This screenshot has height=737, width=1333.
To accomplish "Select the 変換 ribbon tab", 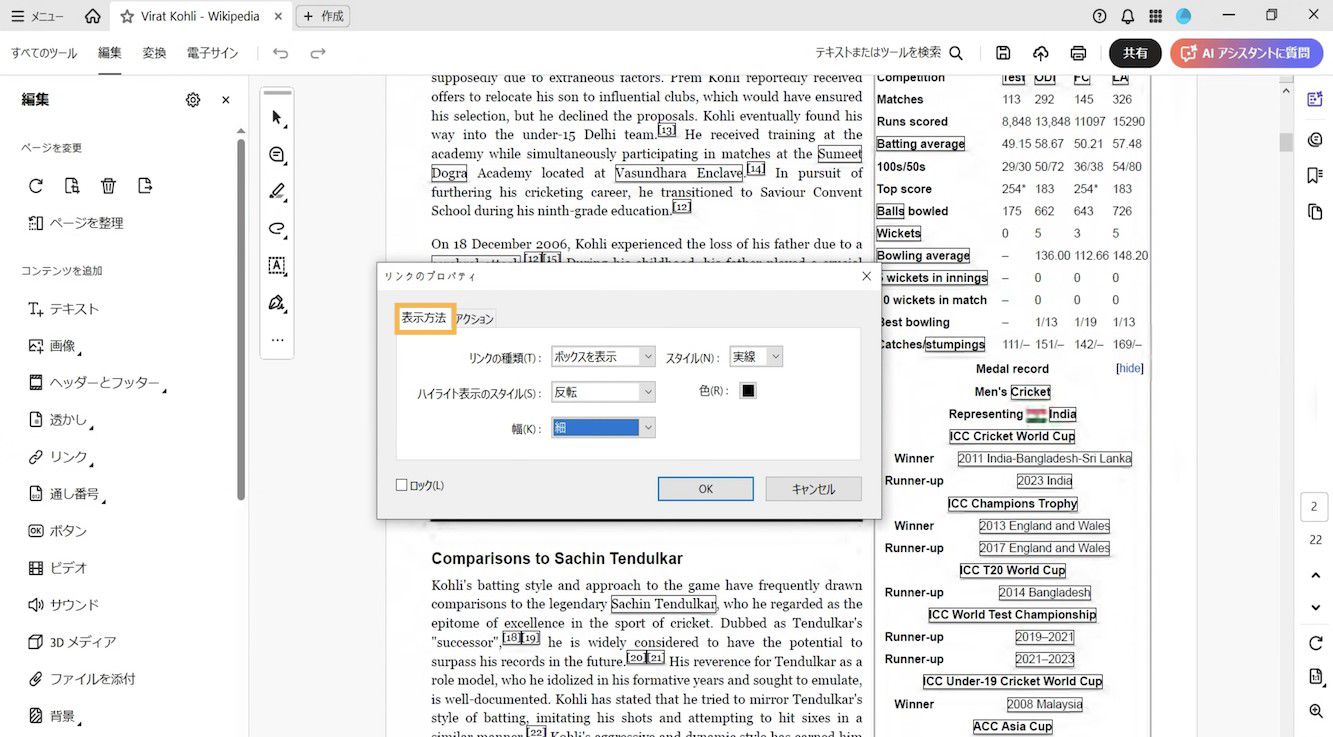I will pyautogui.click(x=154, y=52).
